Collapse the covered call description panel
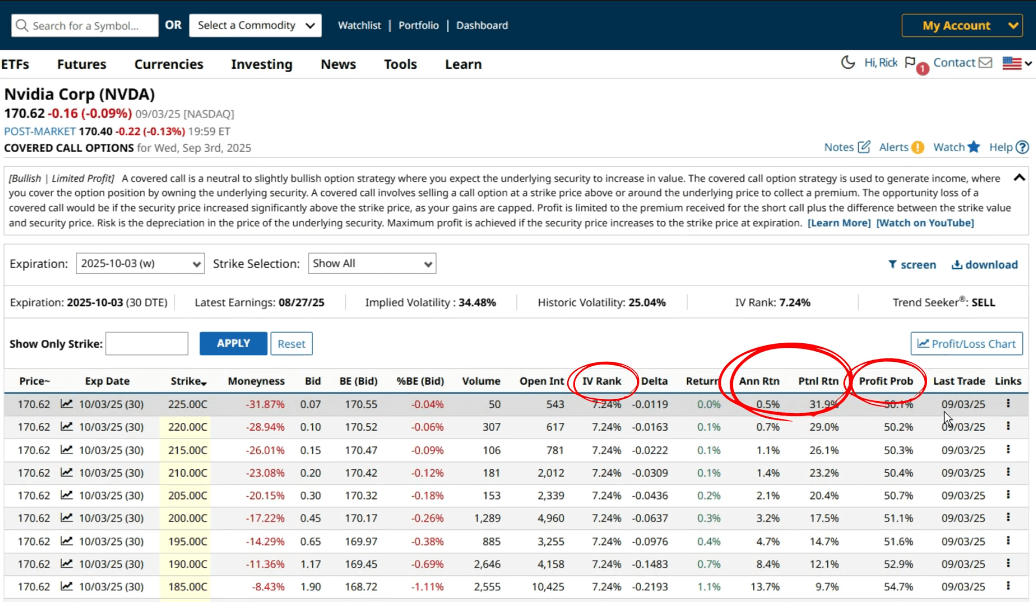The image size is (1036, 602). 1019,177
